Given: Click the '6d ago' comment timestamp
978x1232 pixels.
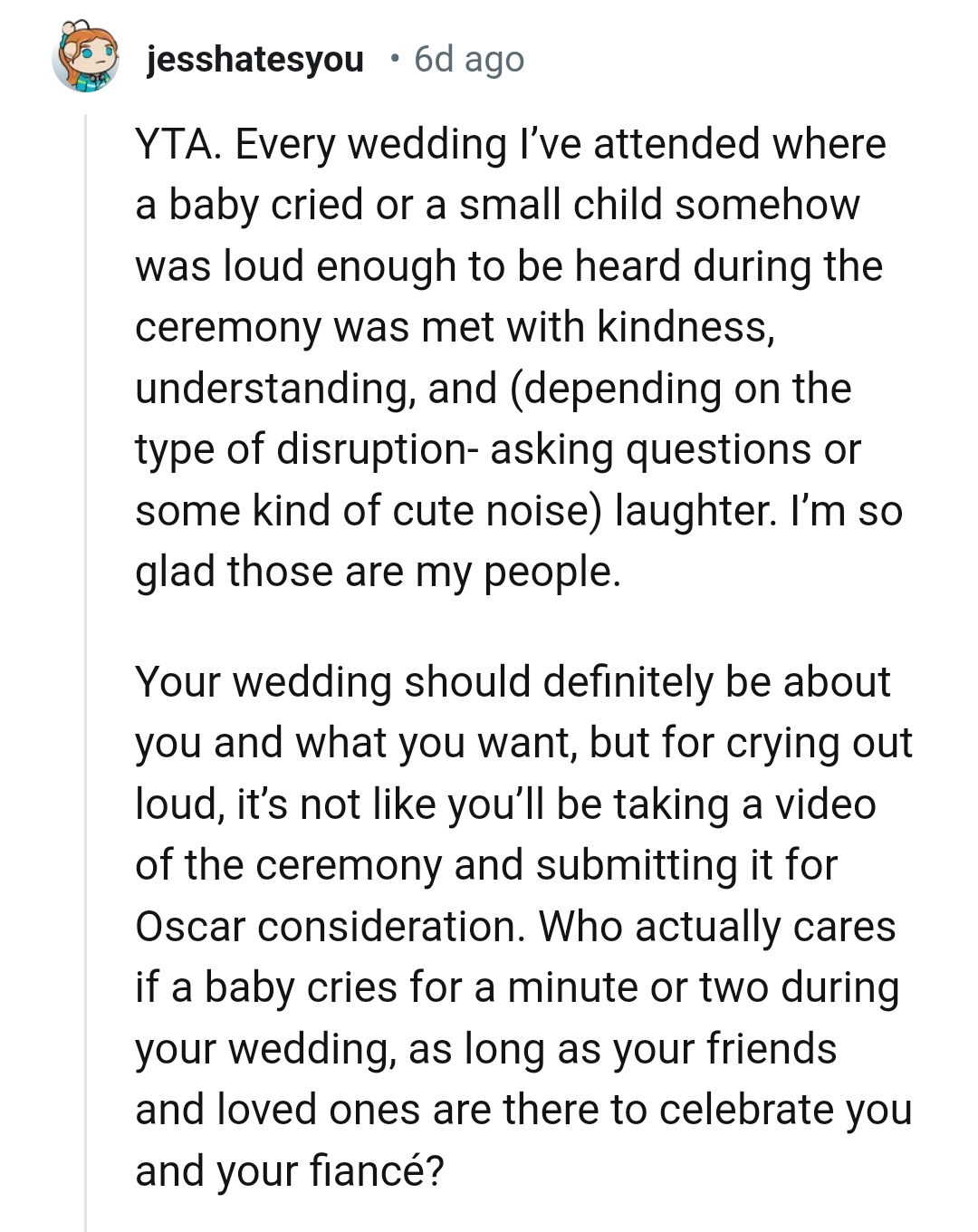Looking at the screenshot, I should 469,60.
